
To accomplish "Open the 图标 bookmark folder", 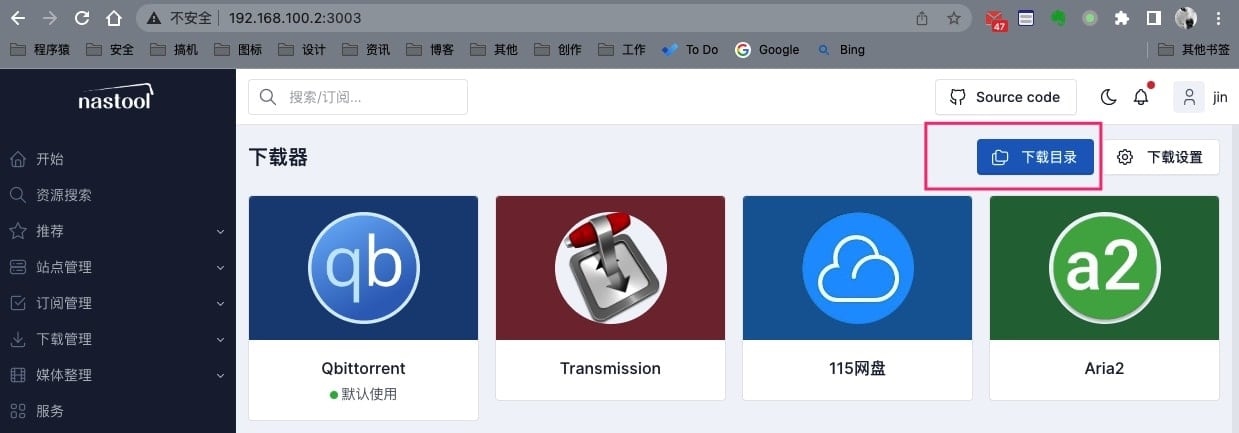I will click(x=238, y=49).
